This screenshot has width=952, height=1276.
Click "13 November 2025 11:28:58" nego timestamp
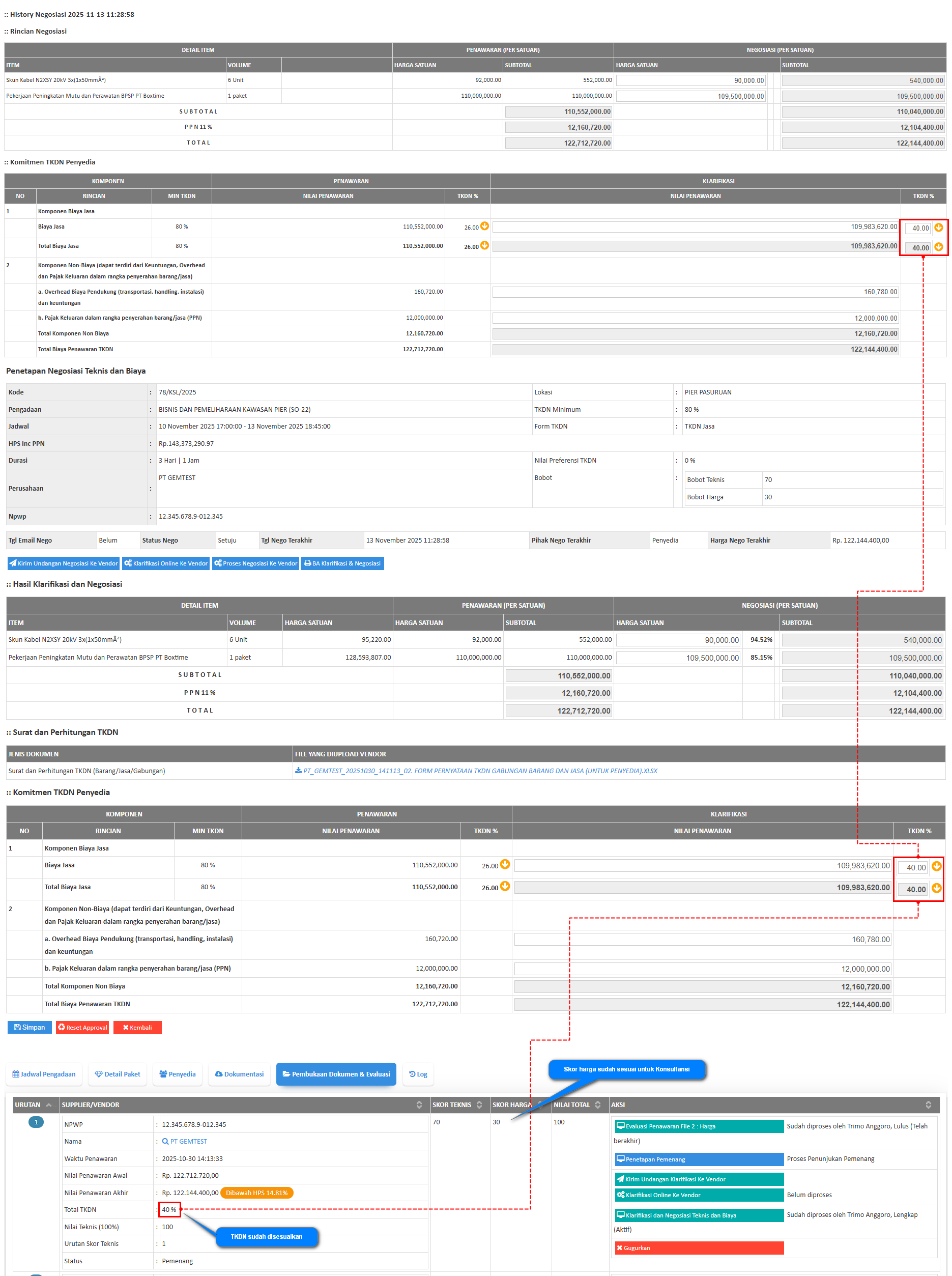(x=408, y=540)
